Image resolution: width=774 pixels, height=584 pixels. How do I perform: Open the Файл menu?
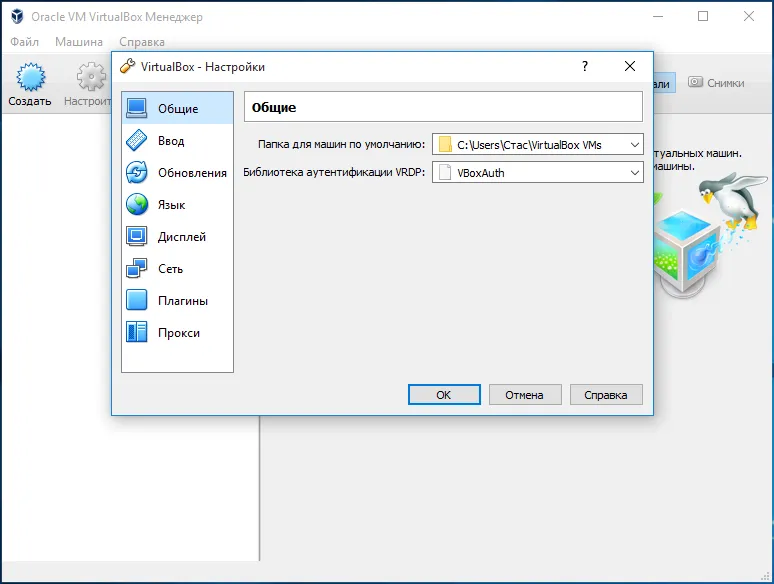coord(25,42)
